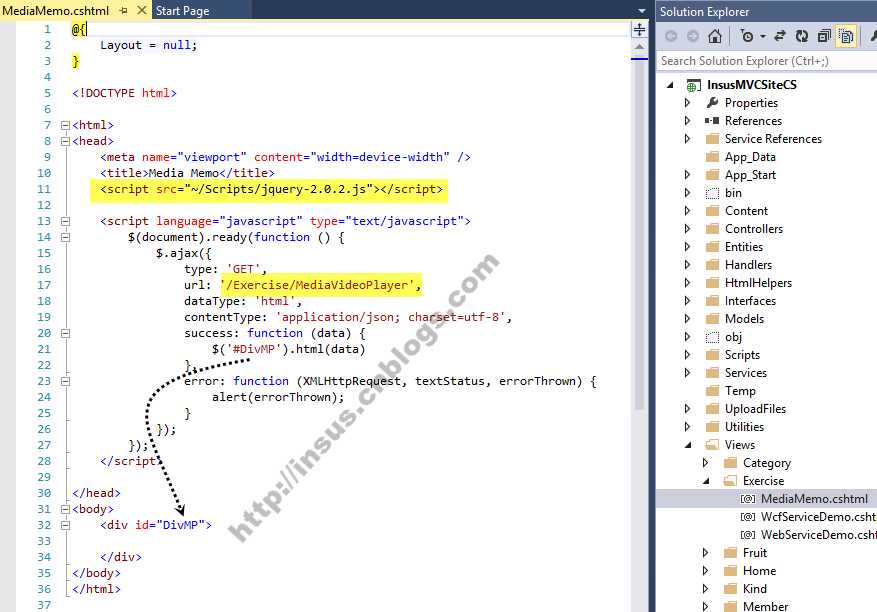The image size is (877, 612).
Task: Toggle the Show All Files button
Action: coord(847,36)
